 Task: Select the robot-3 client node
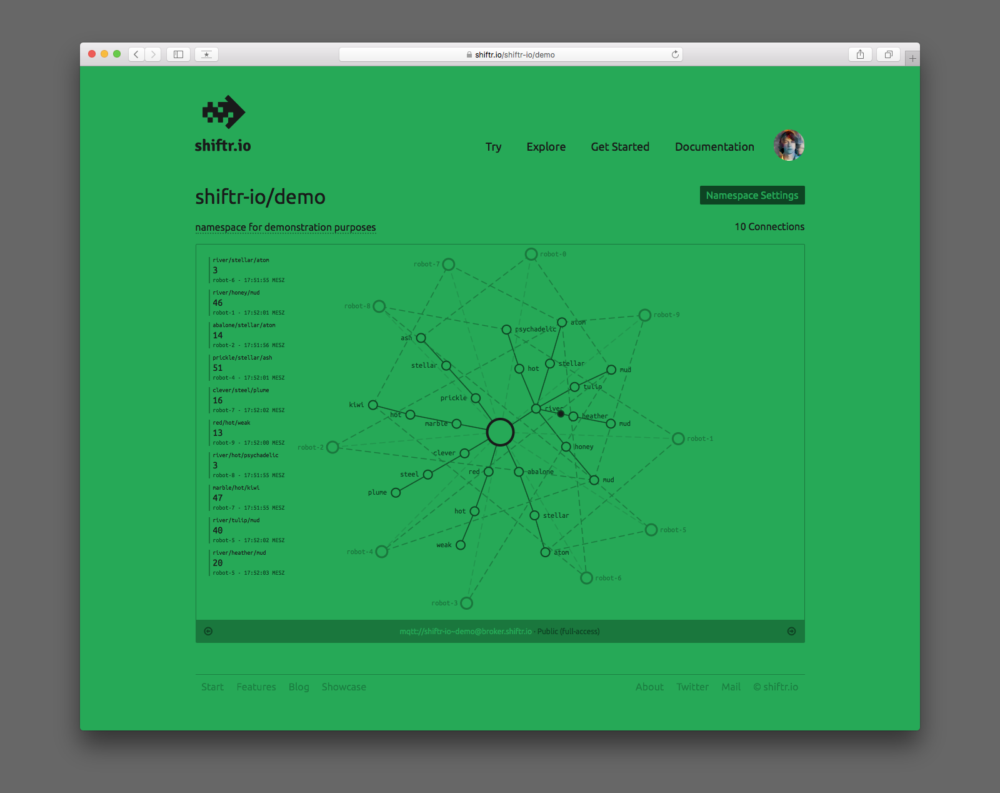coord(467,603)
